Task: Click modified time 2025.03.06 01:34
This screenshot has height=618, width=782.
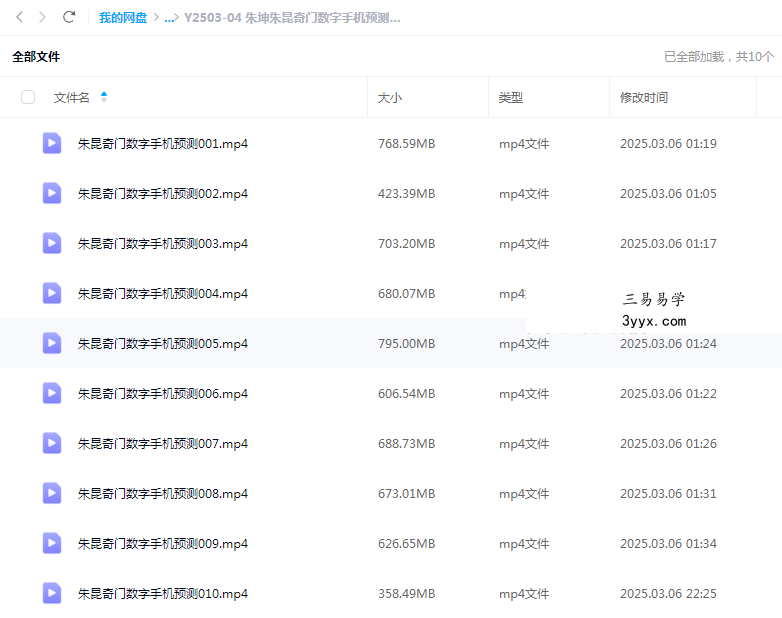Action: point(668,544)
